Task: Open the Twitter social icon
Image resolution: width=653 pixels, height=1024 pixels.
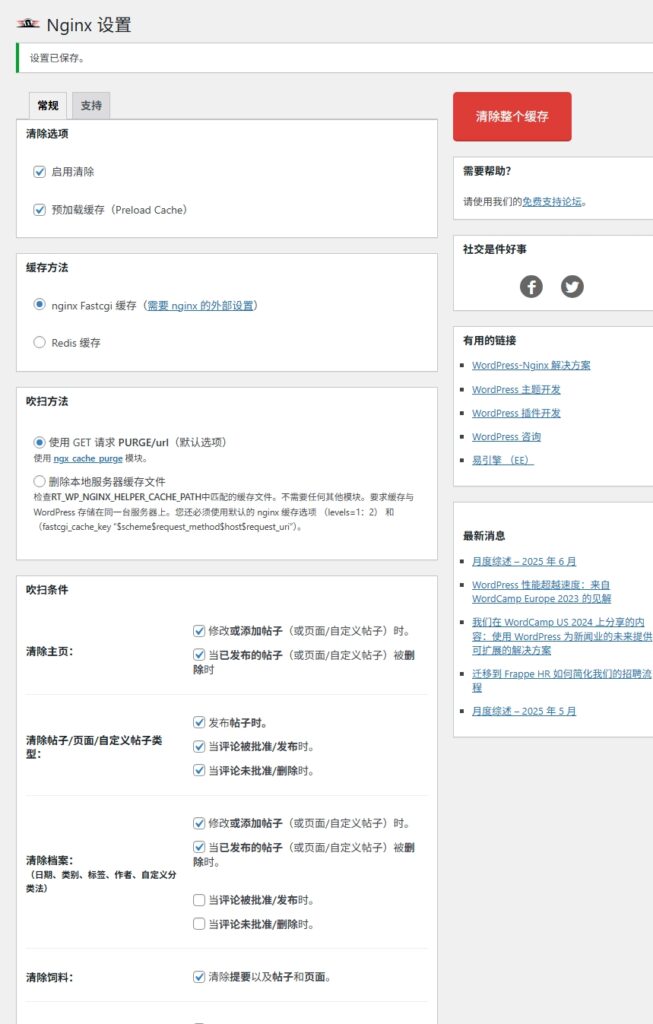Action: point(572,286)
